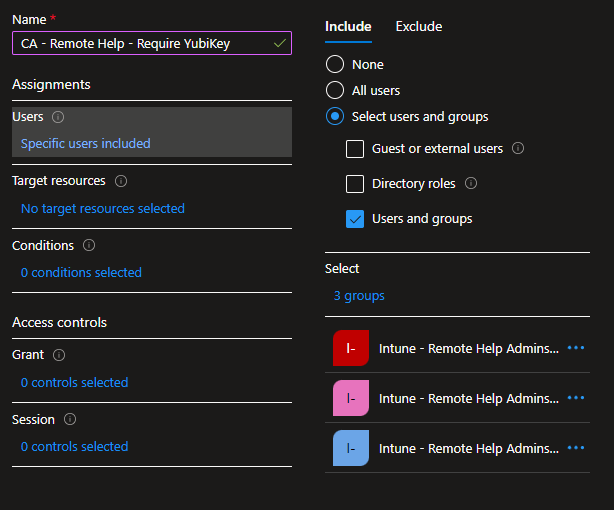Click the info icon beside Target resources
The width and height of the screenshot is (614, 510).
121,181
